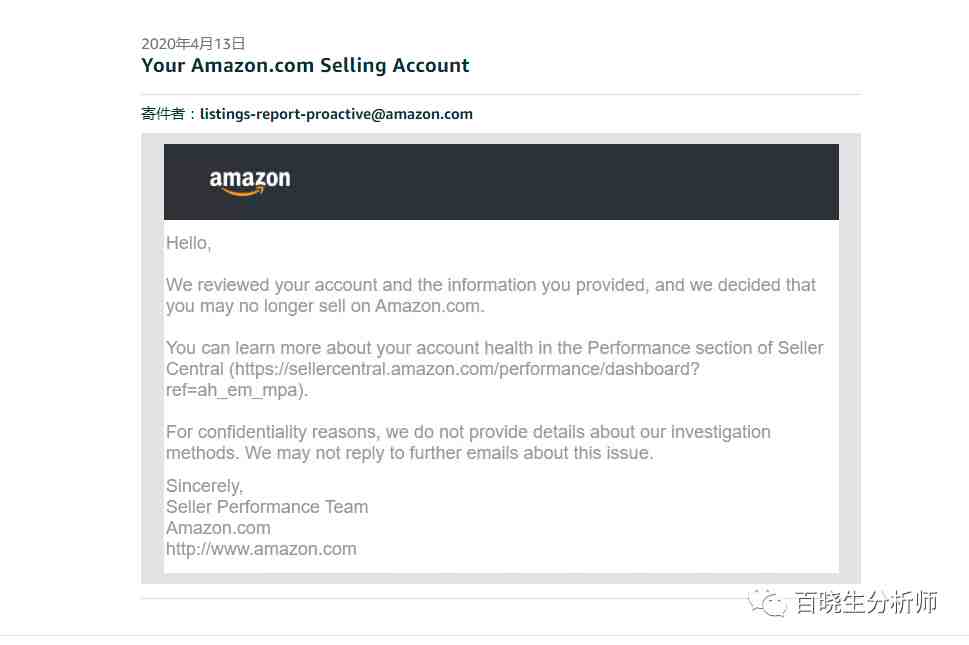Click the WeChat icon watermark

[x=768, y=602]
